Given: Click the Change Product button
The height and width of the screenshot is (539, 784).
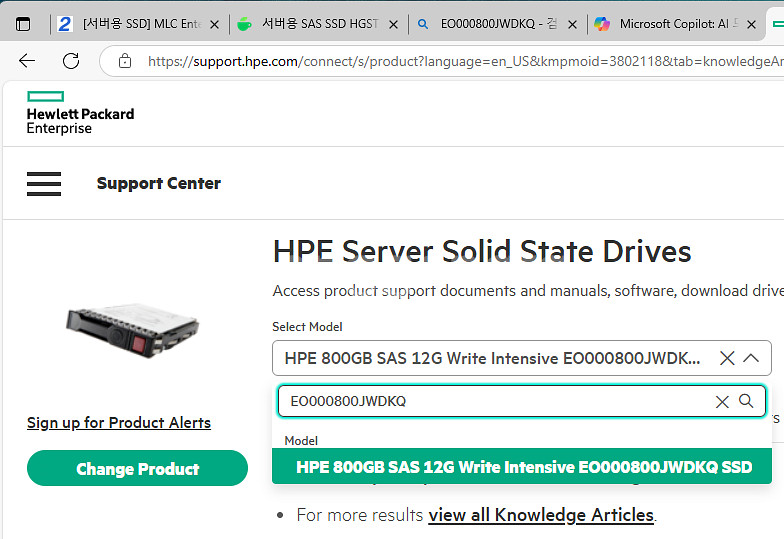Looking at the screenshot, I should pyautogui.click(x=138, y=468).
